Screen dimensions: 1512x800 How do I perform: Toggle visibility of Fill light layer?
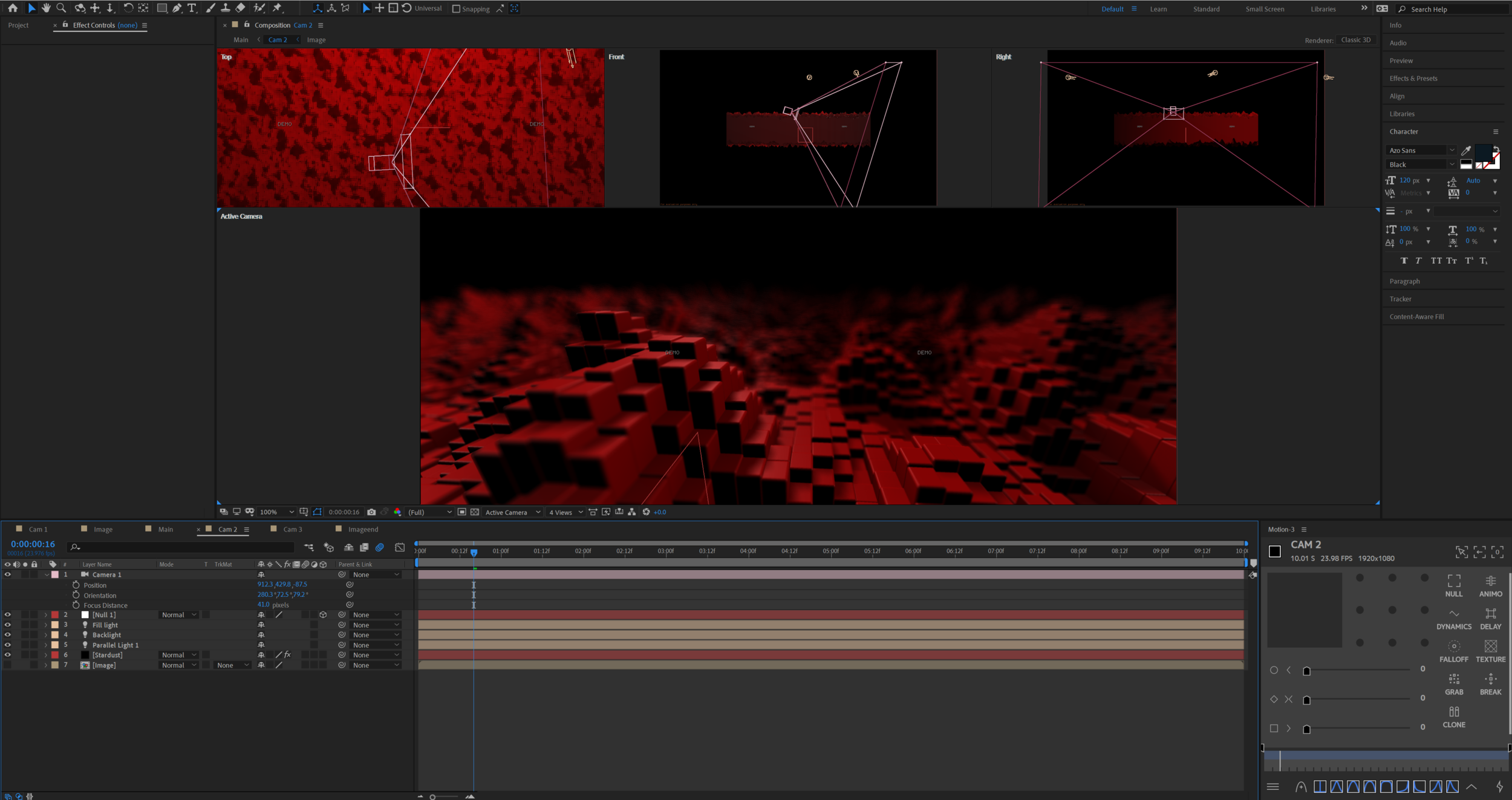(x=7, y=625)
